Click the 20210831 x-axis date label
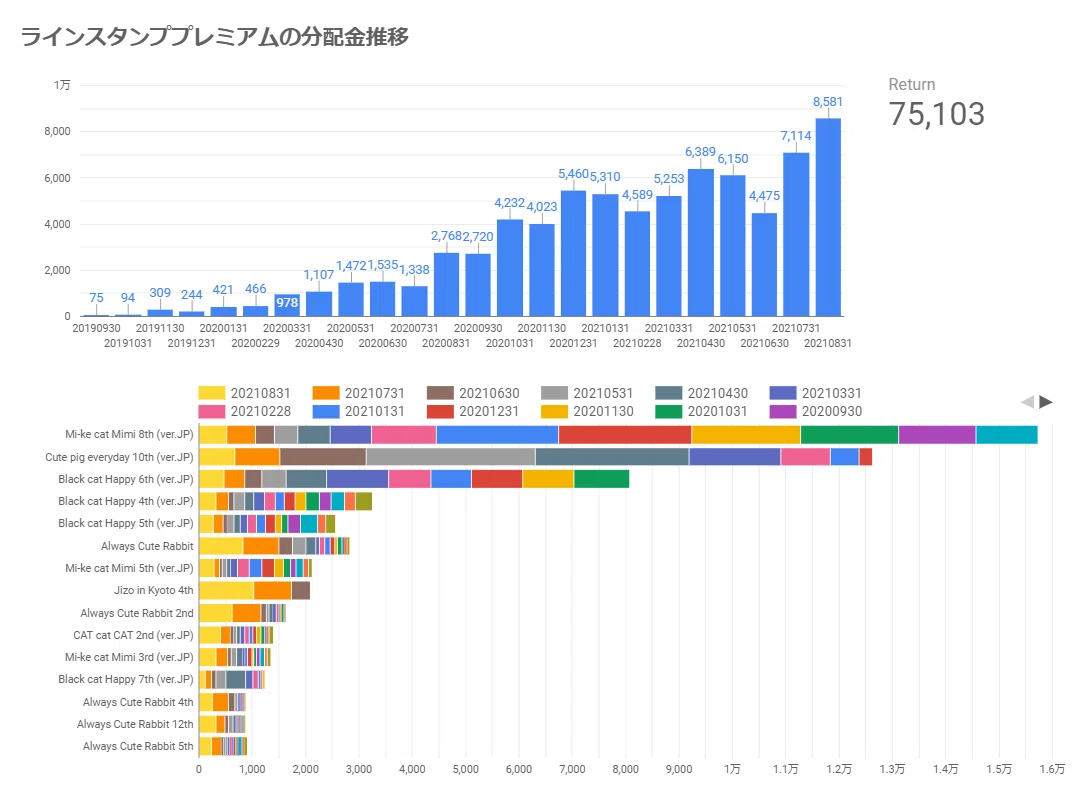This screenshot has width=1077, height=807. click(828, 343)
